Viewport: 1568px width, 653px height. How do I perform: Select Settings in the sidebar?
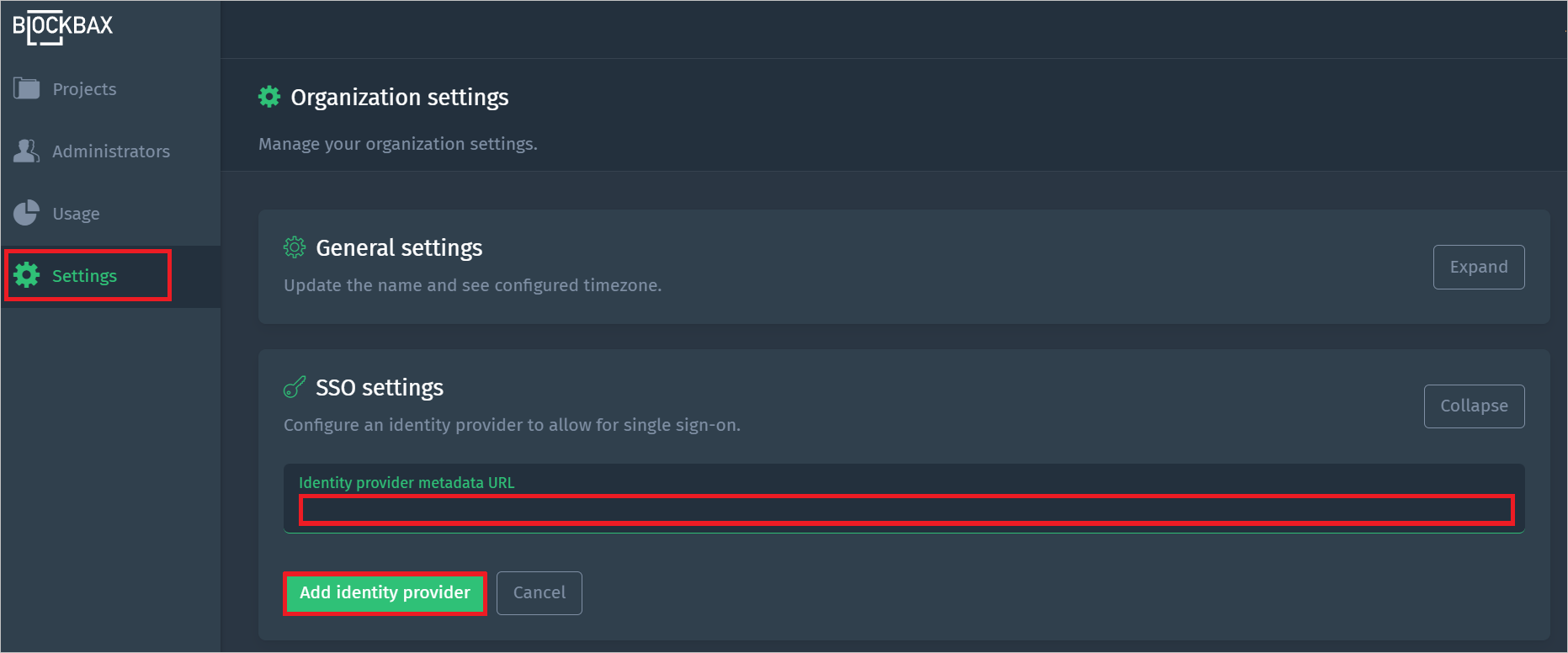click(84, 275)
